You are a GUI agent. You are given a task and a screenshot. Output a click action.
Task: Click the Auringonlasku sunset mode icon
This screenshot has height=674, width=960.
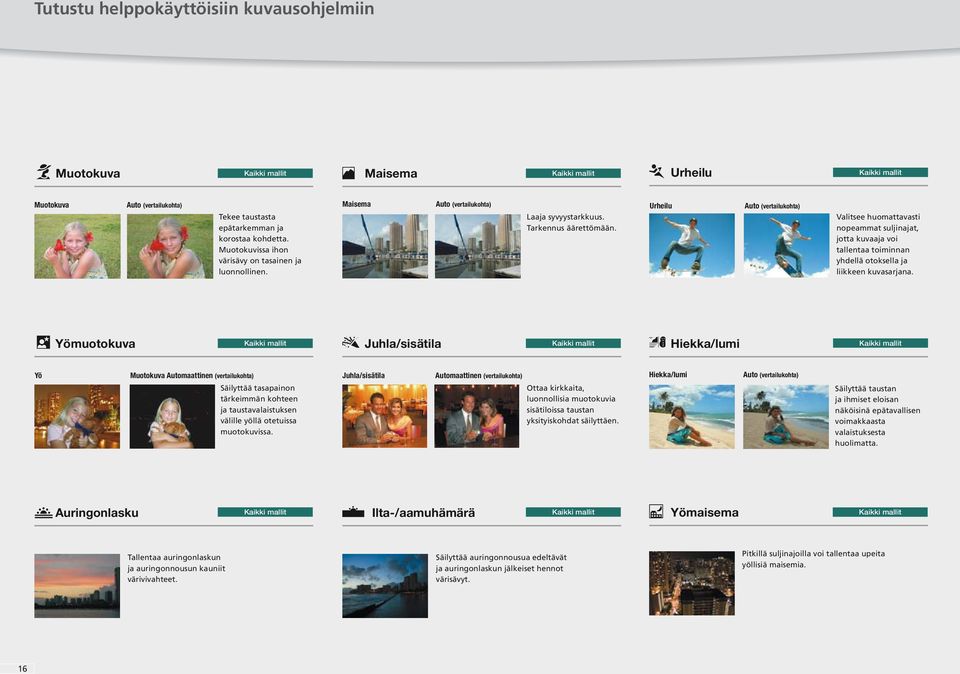[43, 512]
